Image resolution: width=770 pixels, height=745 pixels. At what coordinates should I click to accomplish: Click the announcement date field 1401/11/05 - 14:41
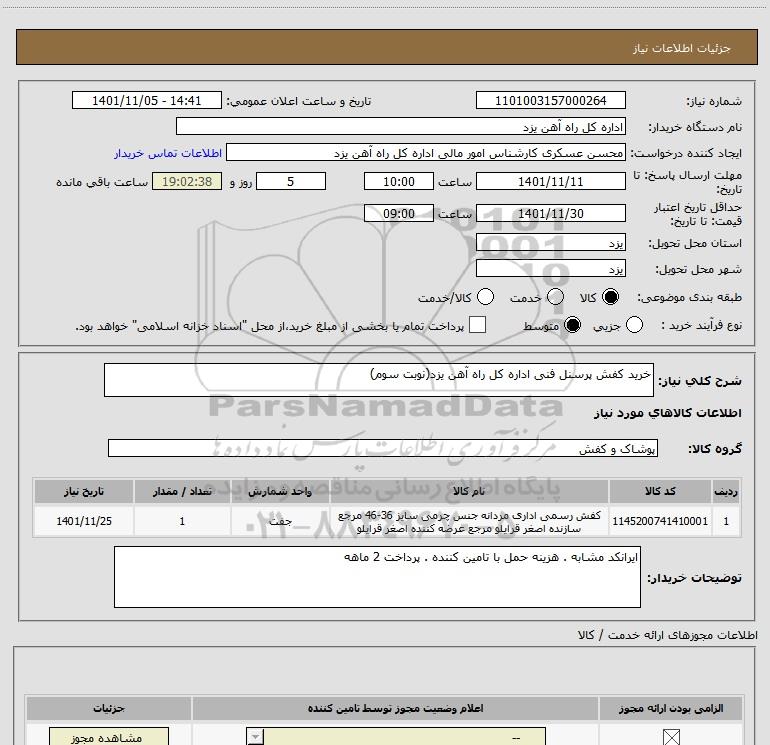[x=147, y=101]
